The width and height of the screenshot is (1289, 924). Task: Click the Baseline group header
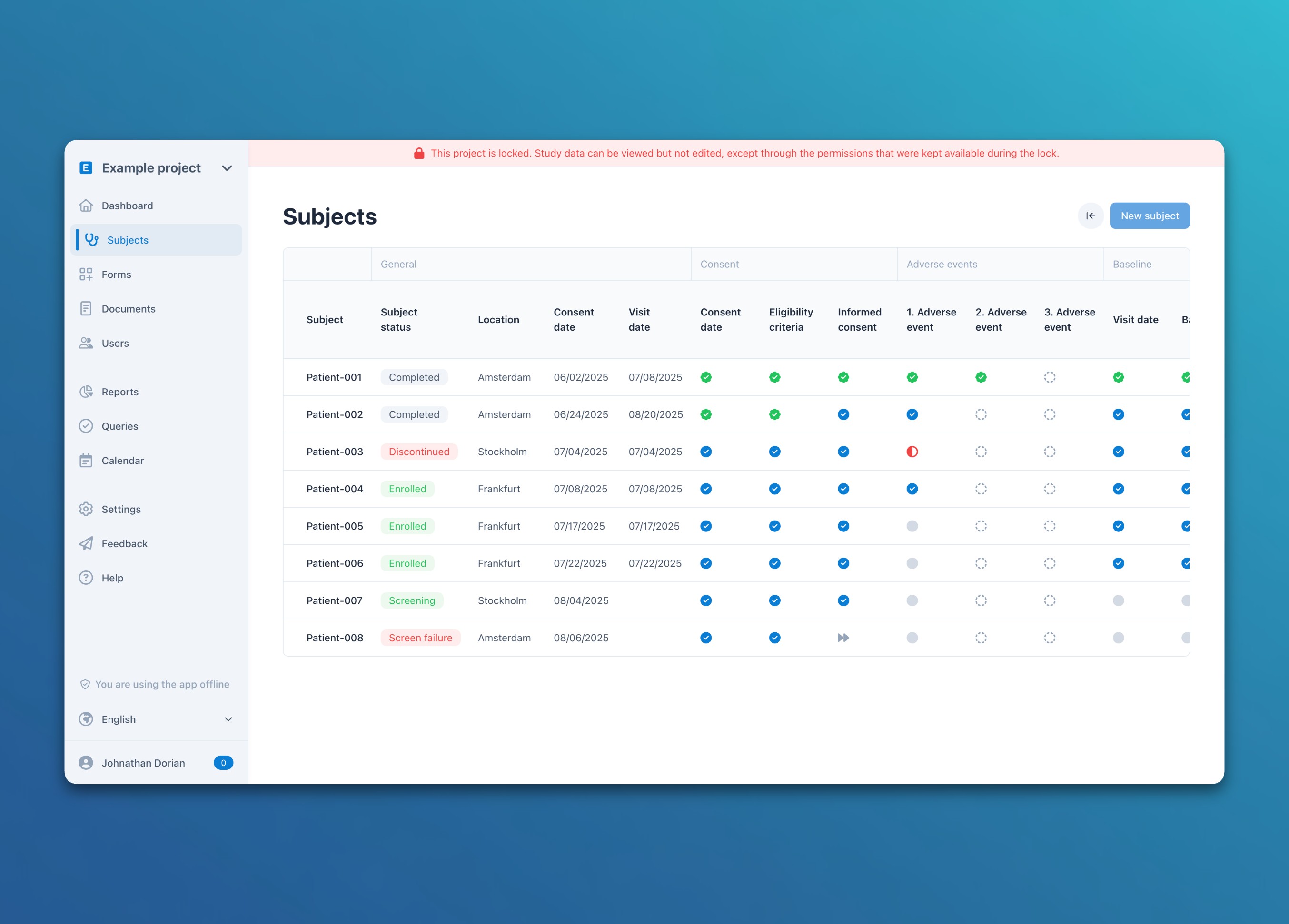[x=1131, y=264]
